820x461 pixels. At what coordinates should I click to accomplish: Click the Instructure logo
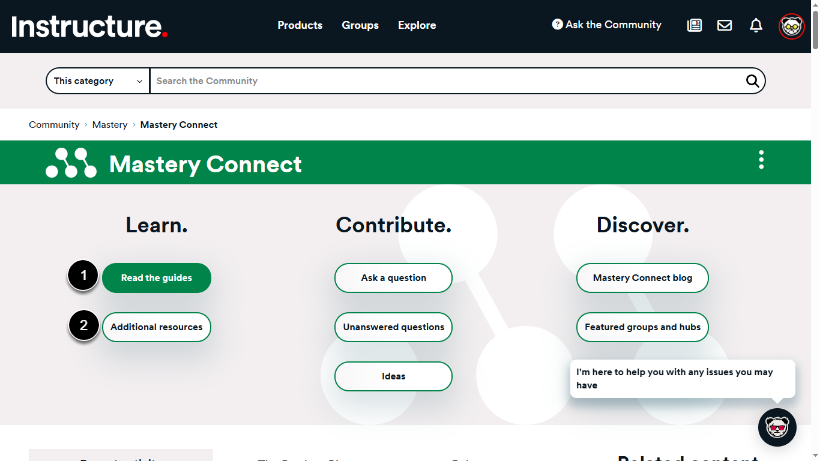coord(89,26)
